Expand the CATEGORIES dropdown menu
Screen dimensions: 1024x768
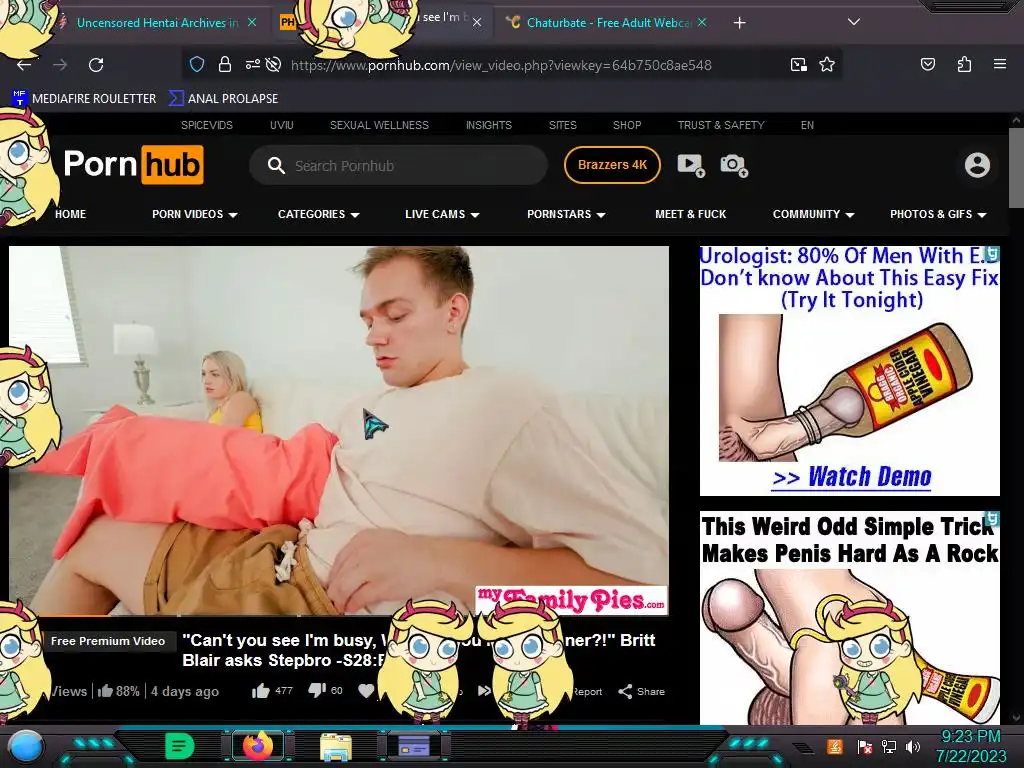pos(319,214)
